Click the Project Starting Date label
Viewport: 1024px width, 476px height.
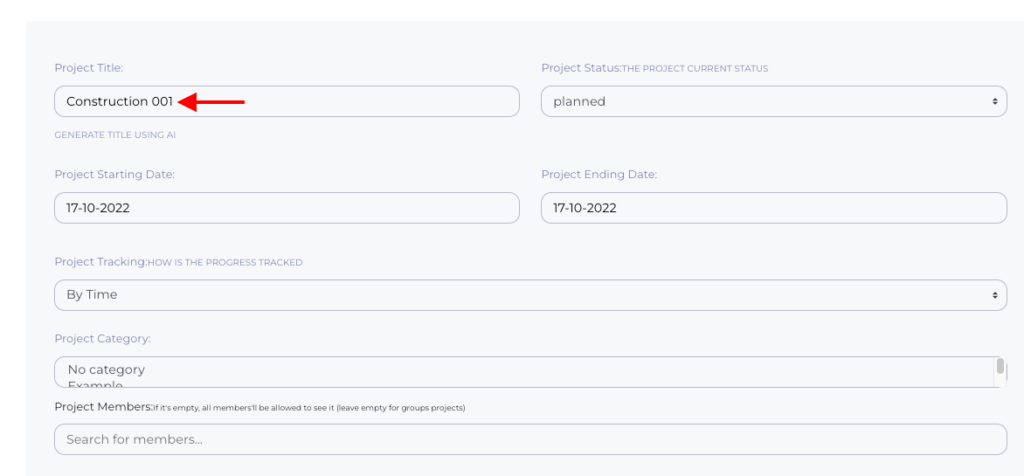[114, 174]
